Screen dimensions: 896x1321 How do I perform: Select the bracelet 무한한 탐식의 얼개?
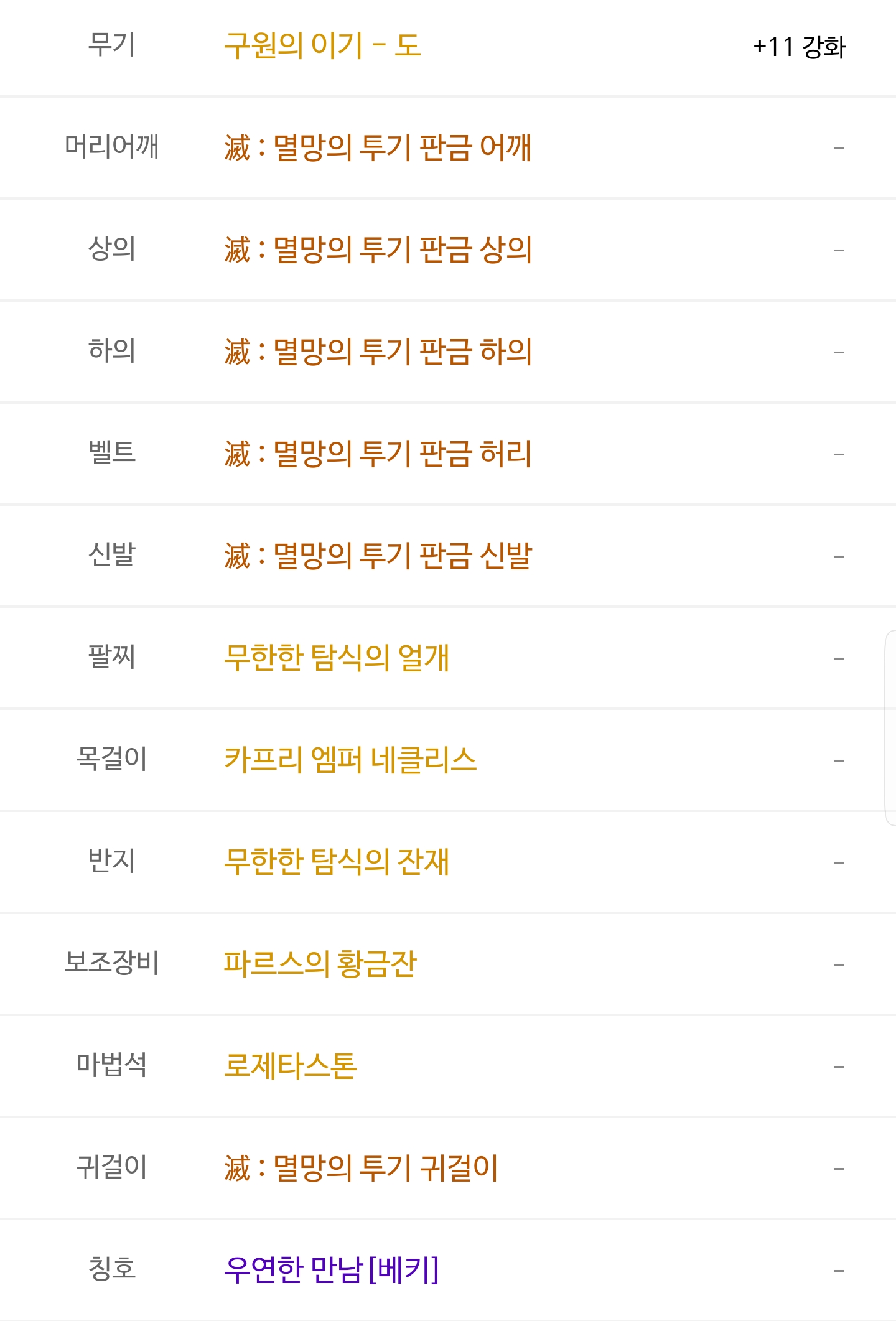click(x=337, y=658)
